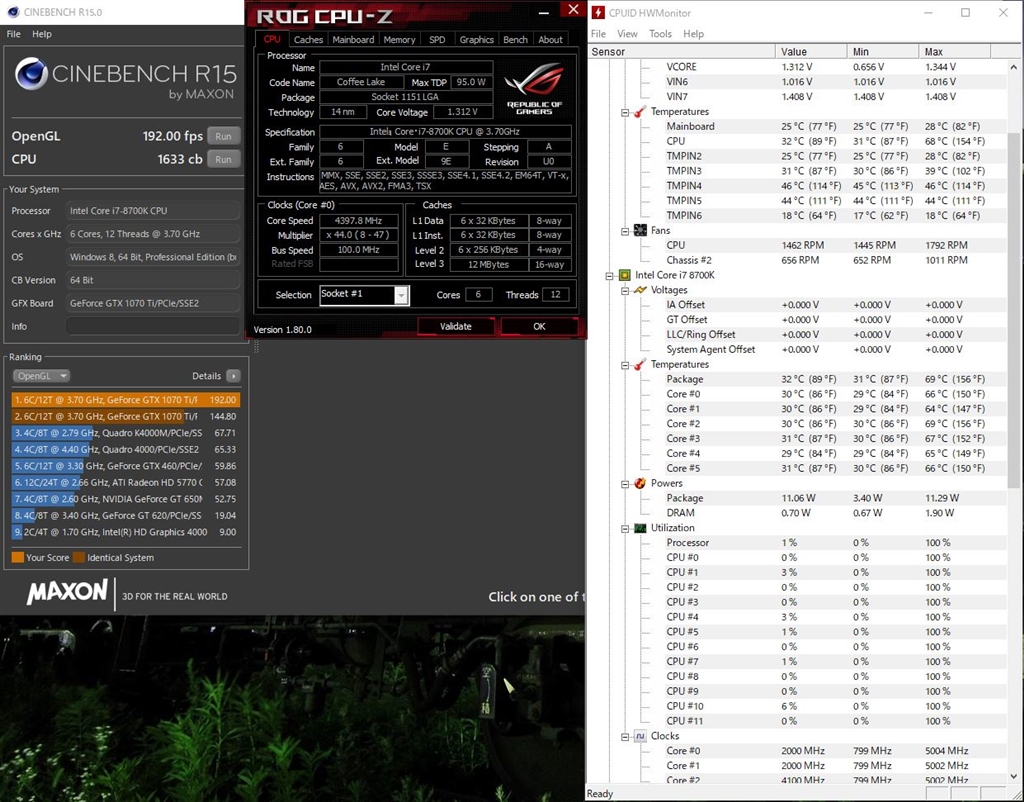Select the ATI Radeon HD 5770 ranking entry
The height and width of the screenshot is (802, 1024).
click(x=125, y=483)
